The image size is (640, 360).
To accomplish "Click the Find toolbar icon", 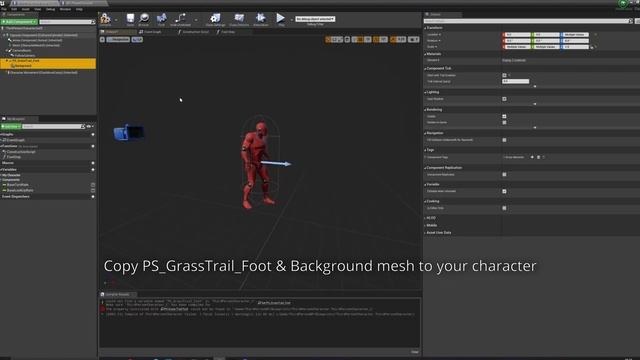I will [x=161, y=19].
